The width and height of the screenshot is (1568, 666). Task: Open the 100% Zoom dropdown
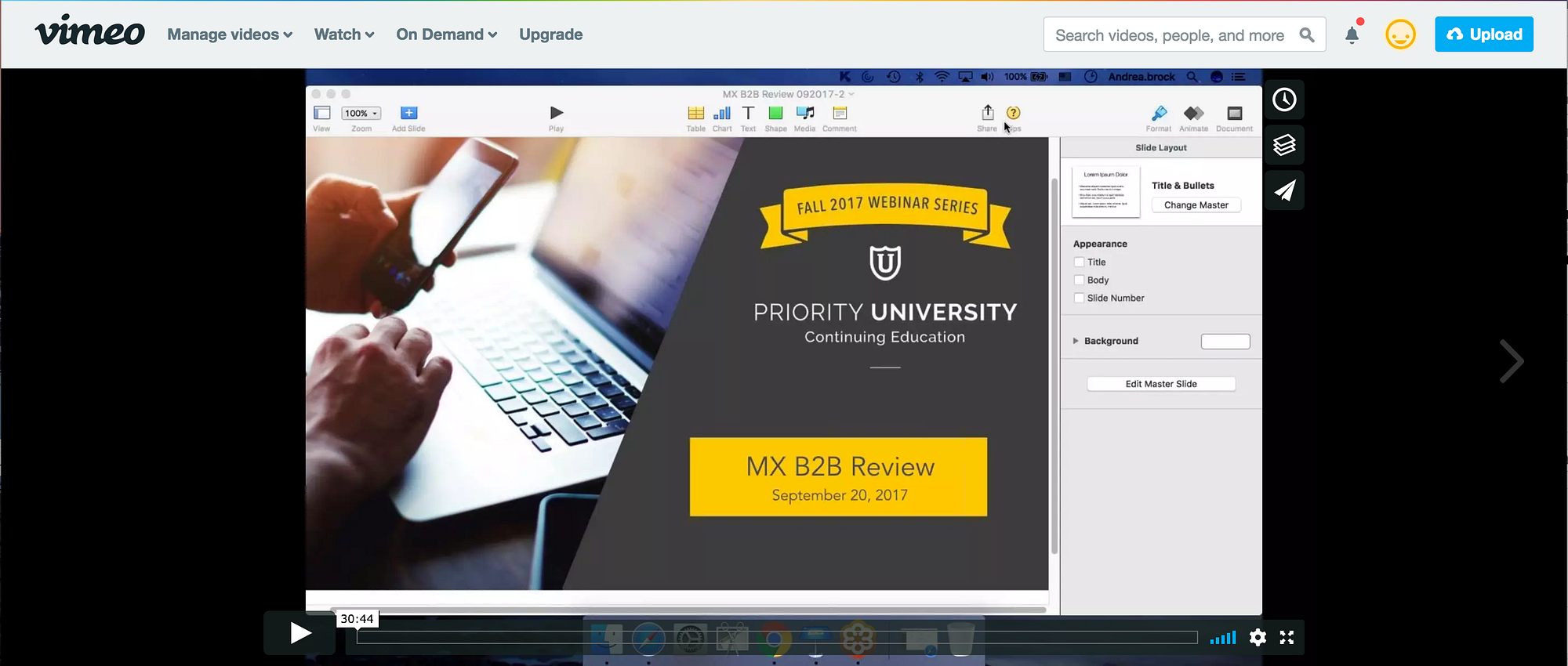(x=361, y=114)
